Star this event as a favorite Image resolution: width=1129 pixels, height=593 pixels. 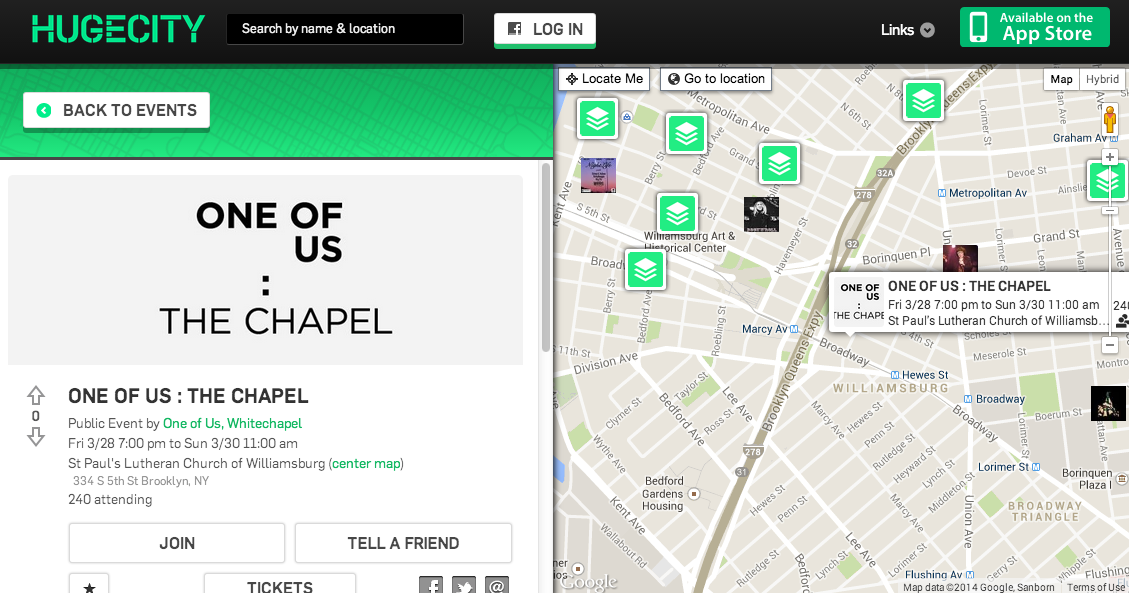[x=89, y=586]
